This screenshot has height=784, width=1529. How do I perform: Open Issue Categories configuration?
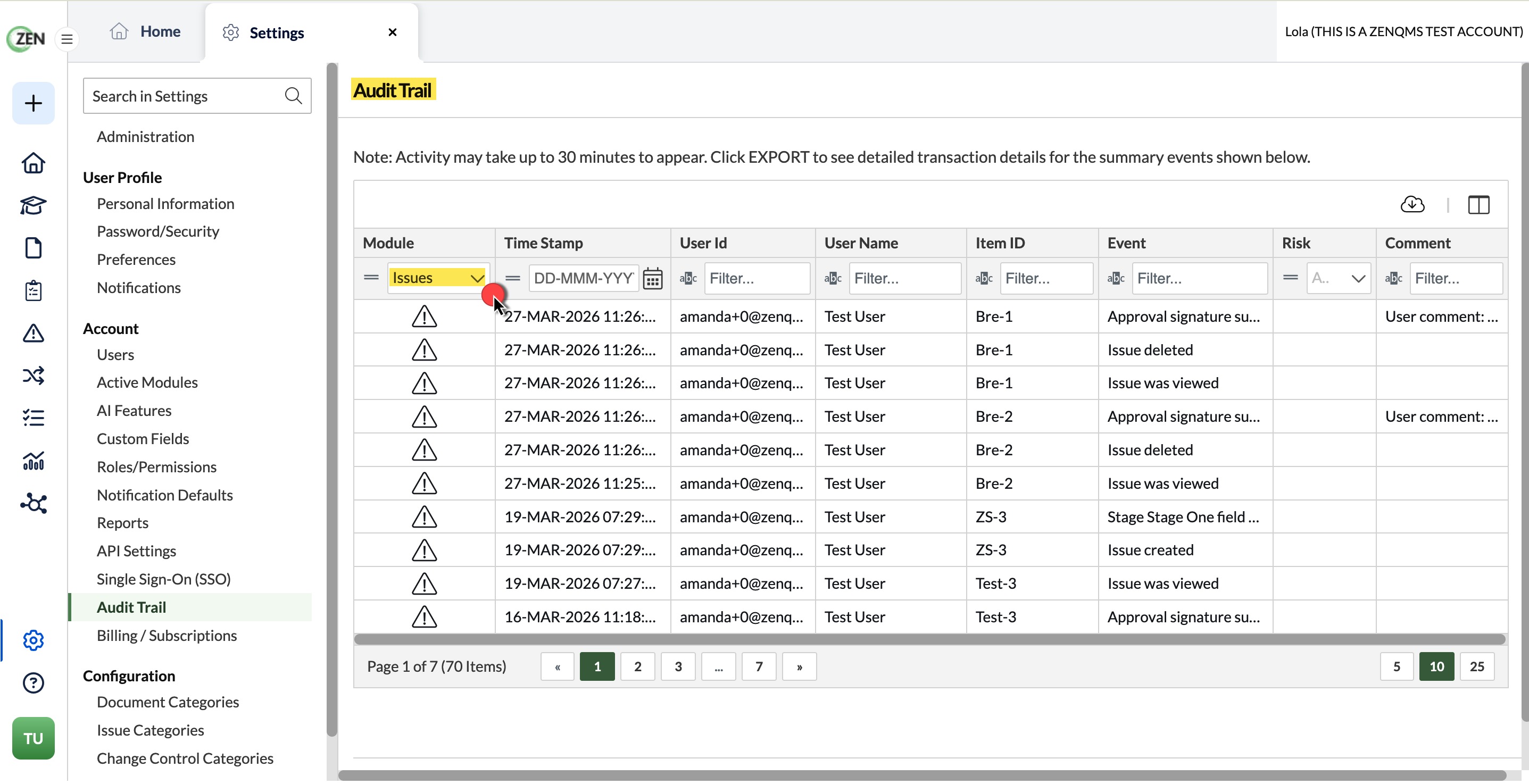(x=150, y=731)
